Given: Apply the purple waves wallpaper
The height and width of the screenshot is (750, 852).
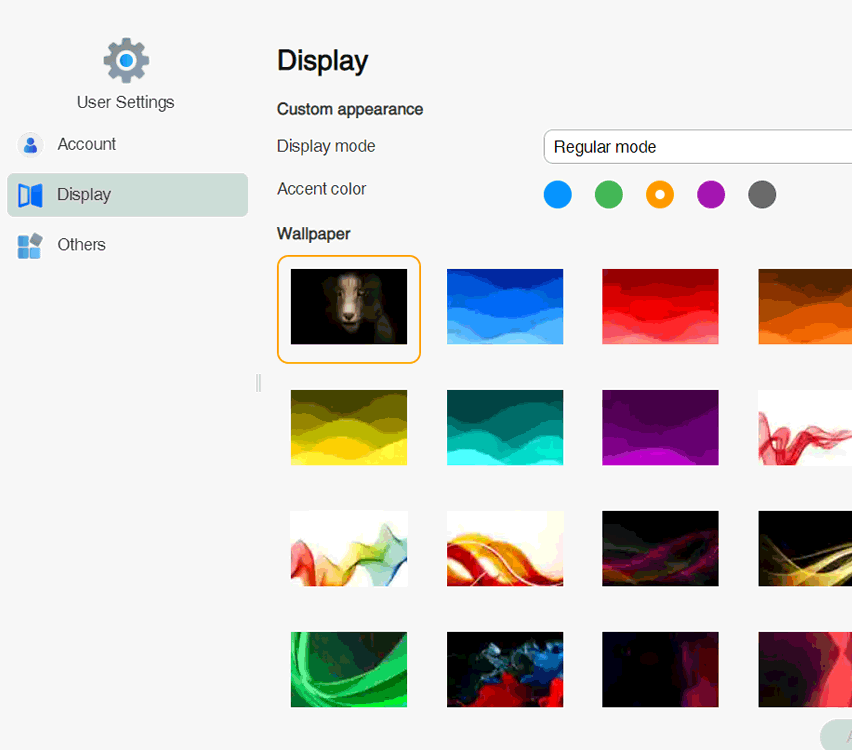Looking at the screenshot, I should (660, 428).
